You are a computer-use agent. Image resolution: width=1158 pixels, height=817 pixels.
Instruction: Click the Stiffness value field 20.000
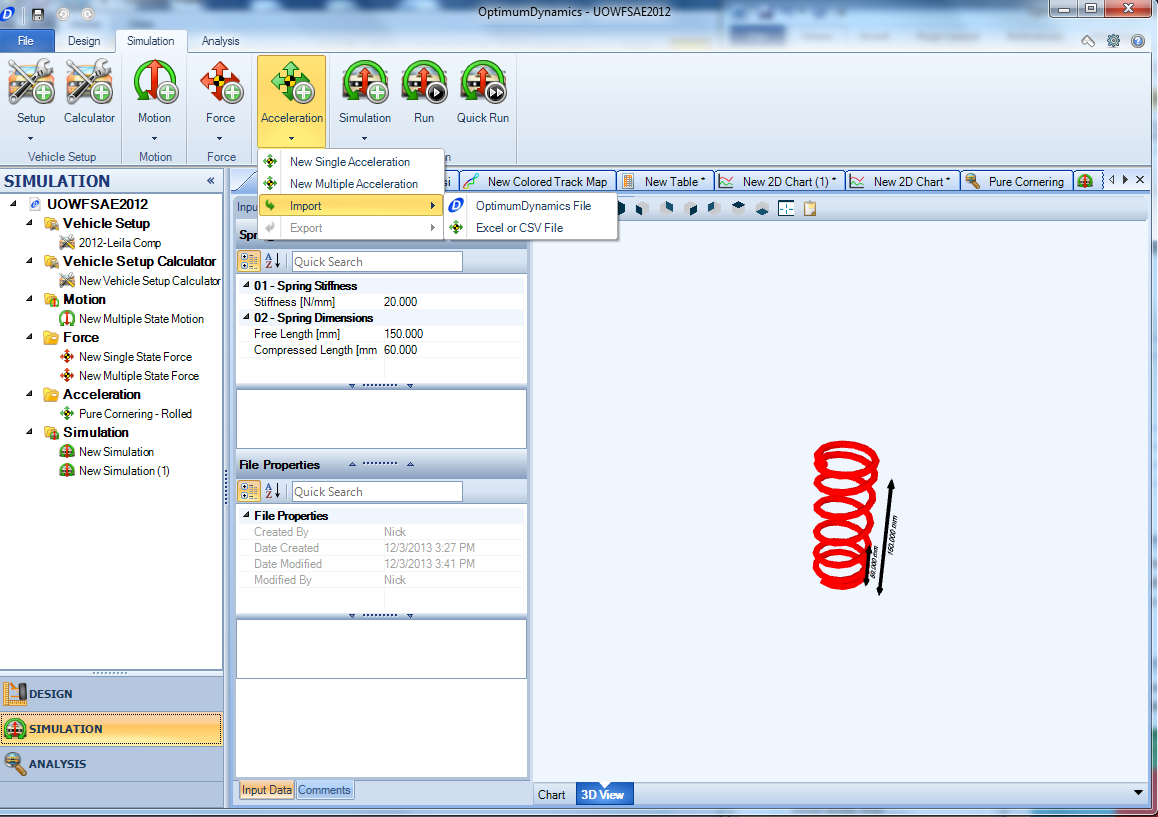click(453, 301)
